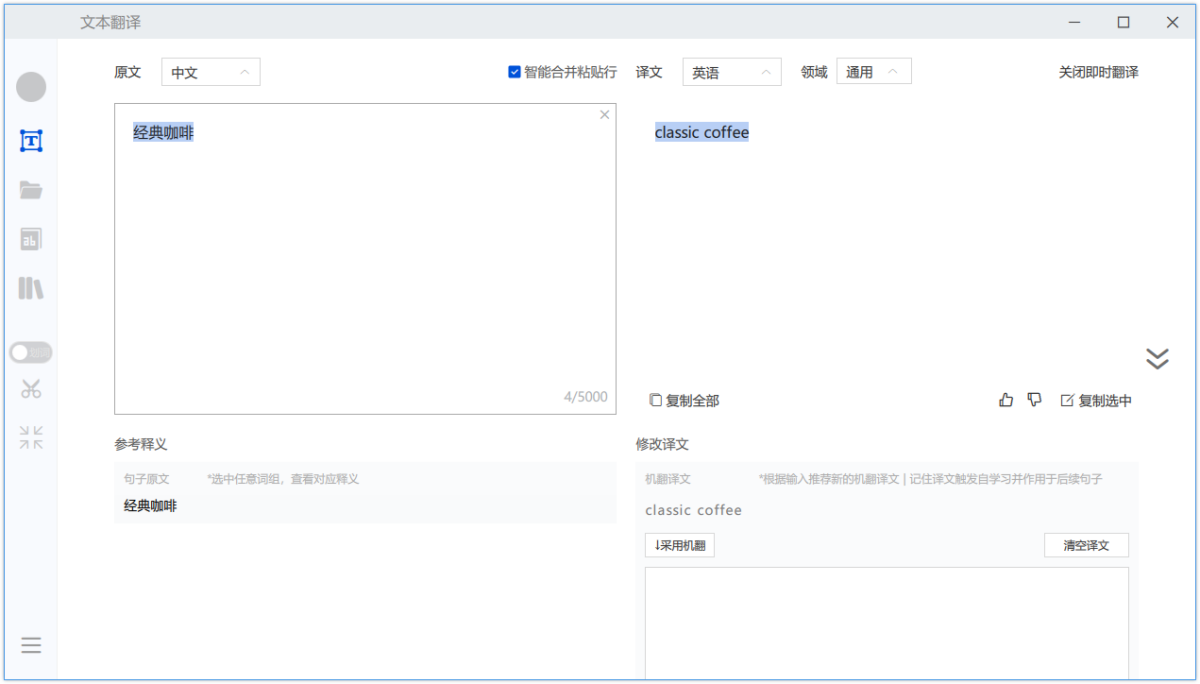Toggle the sidebar on/off switch
Image resolution: width=1200 pixels, height=684 pixels.
pos(31,352)
